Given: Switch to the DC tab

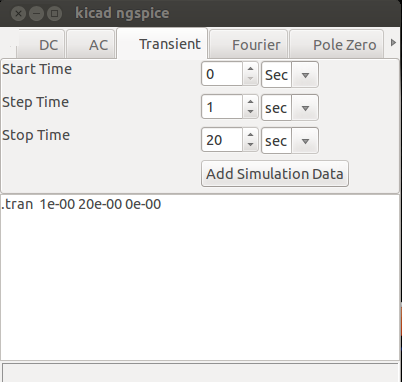Looking at the screenshot, I should click(x=40, y=45).
